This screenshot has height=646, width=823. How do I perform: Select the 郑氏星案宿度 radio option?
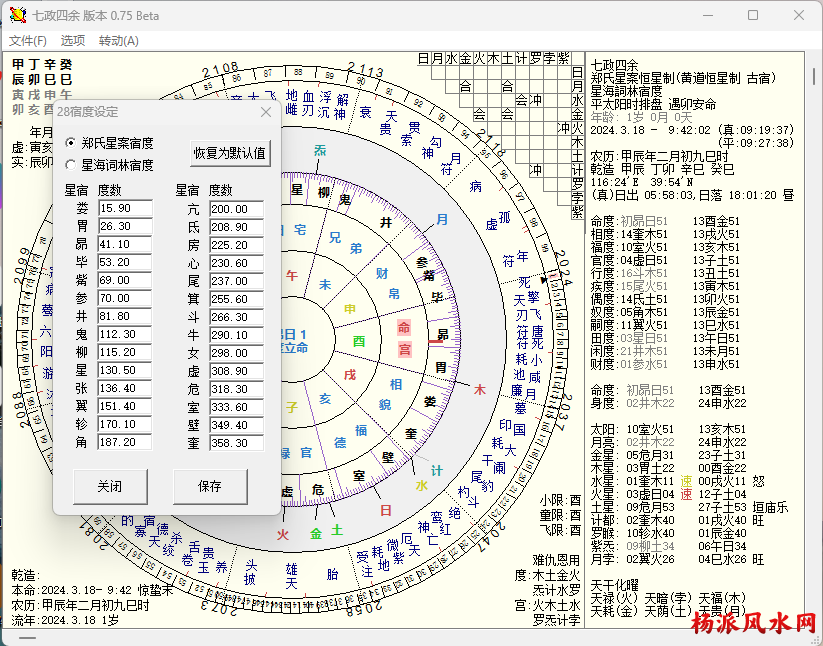point(71,143)
